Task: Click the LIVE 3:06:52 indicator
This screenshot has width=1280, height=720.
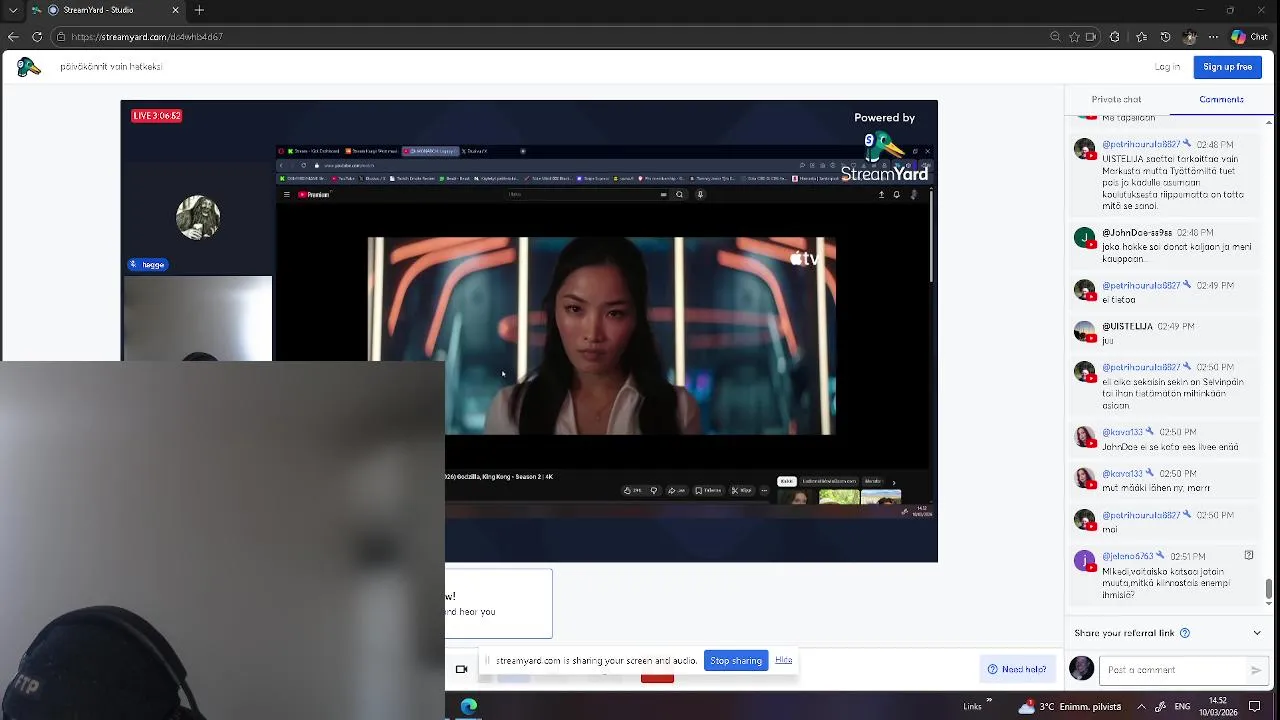Action: coord(157,116)
